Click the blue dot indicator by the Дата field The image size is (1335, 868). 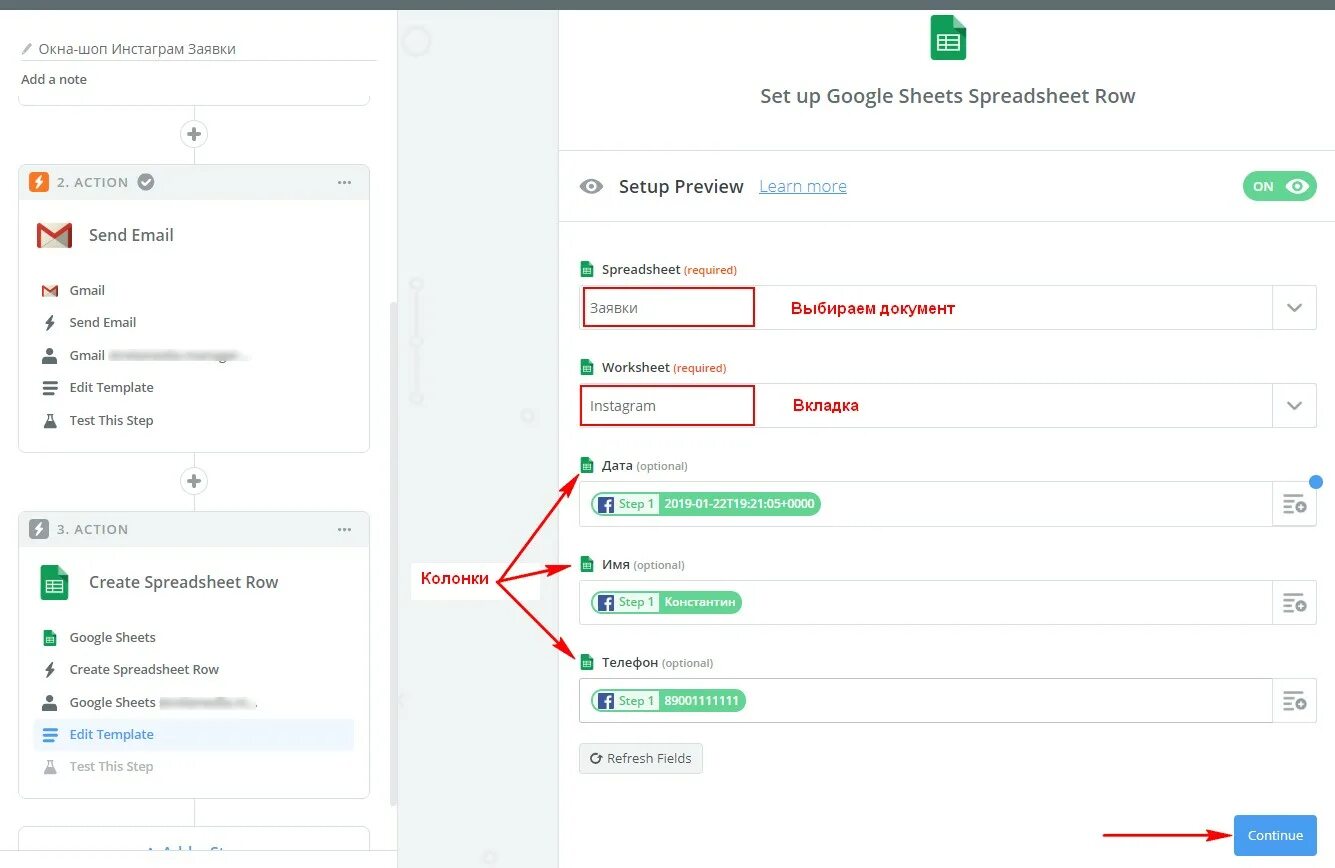1316,482
